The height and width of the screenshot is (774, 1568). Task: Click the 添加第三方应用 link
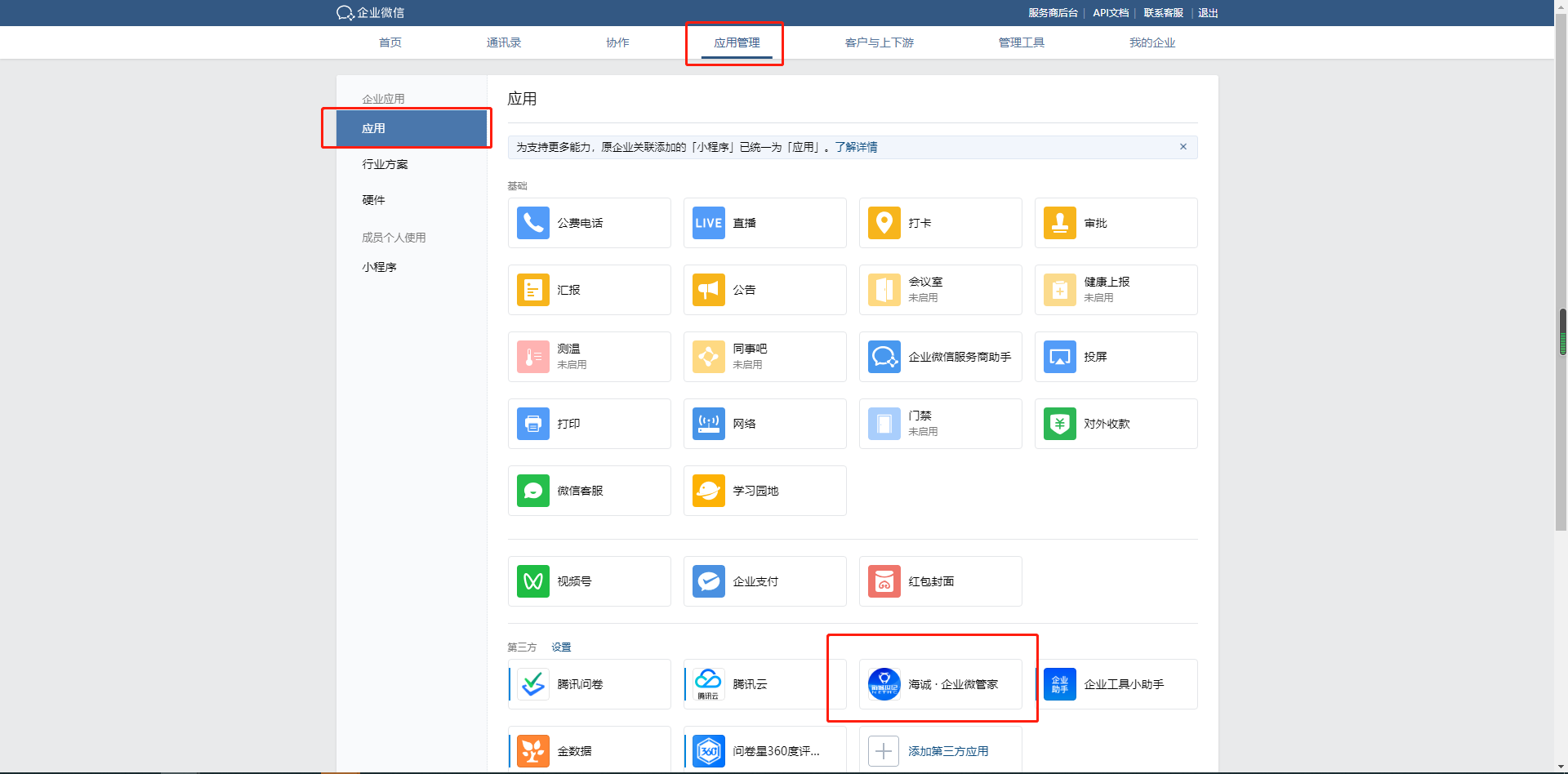(948, 751)
